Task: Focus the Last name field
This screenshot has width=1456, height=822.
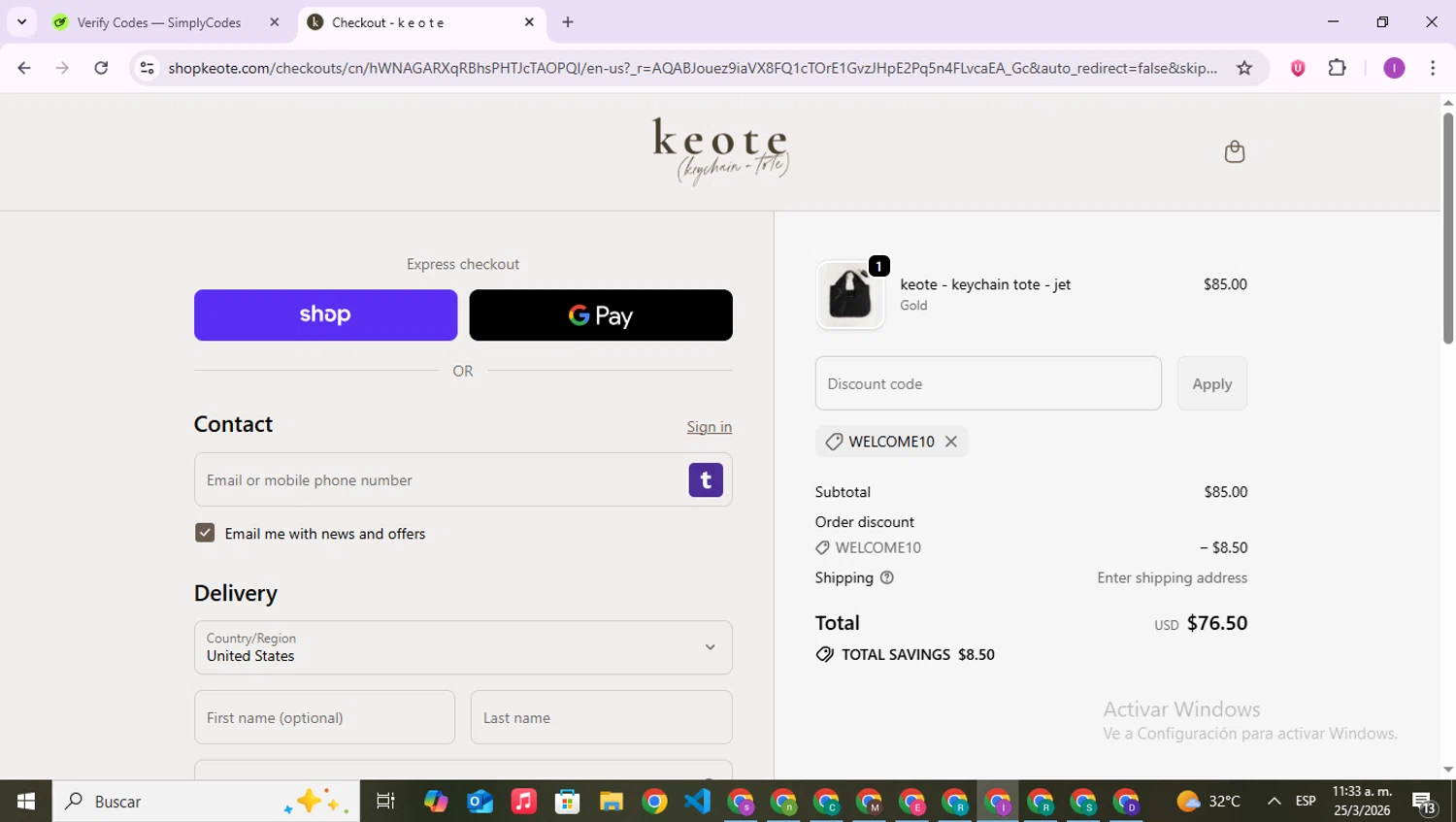Action: (x=601, y=717)
